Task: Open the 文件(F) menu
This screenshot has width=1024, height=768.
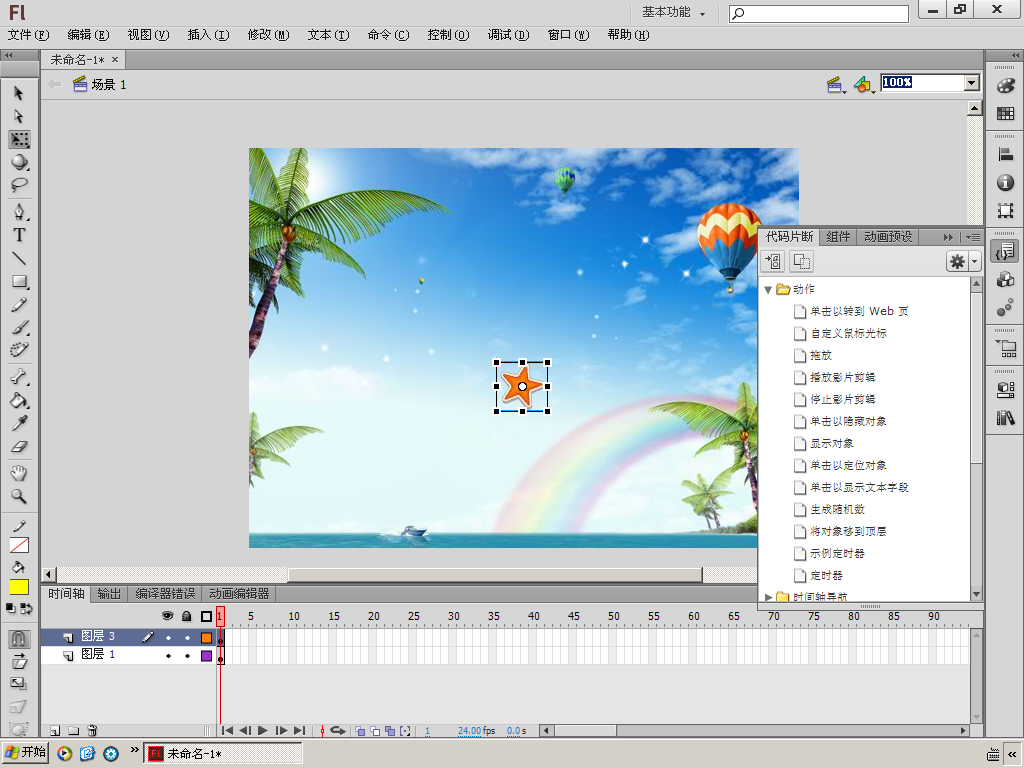Action: point(28,35)
